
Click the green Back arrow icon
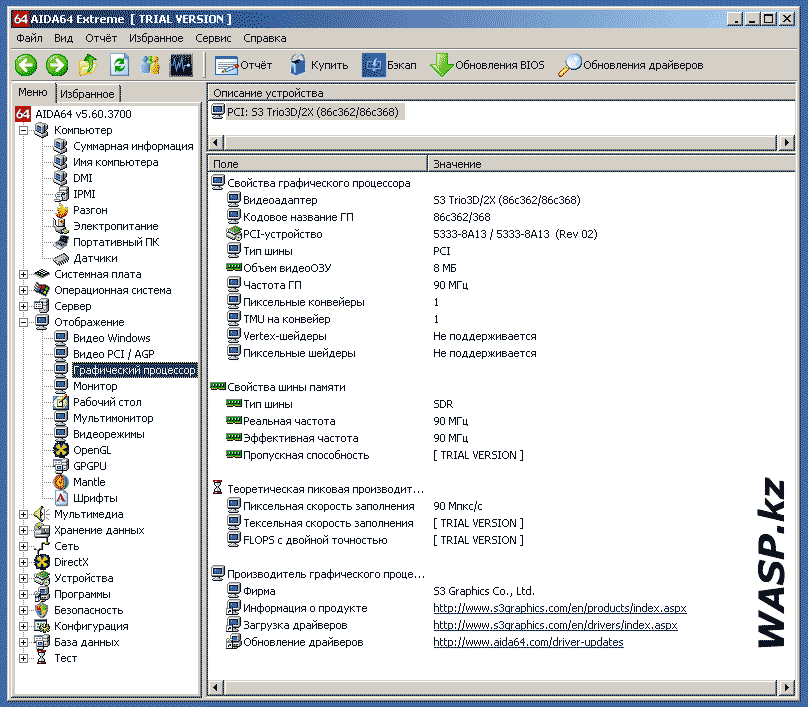26,65
